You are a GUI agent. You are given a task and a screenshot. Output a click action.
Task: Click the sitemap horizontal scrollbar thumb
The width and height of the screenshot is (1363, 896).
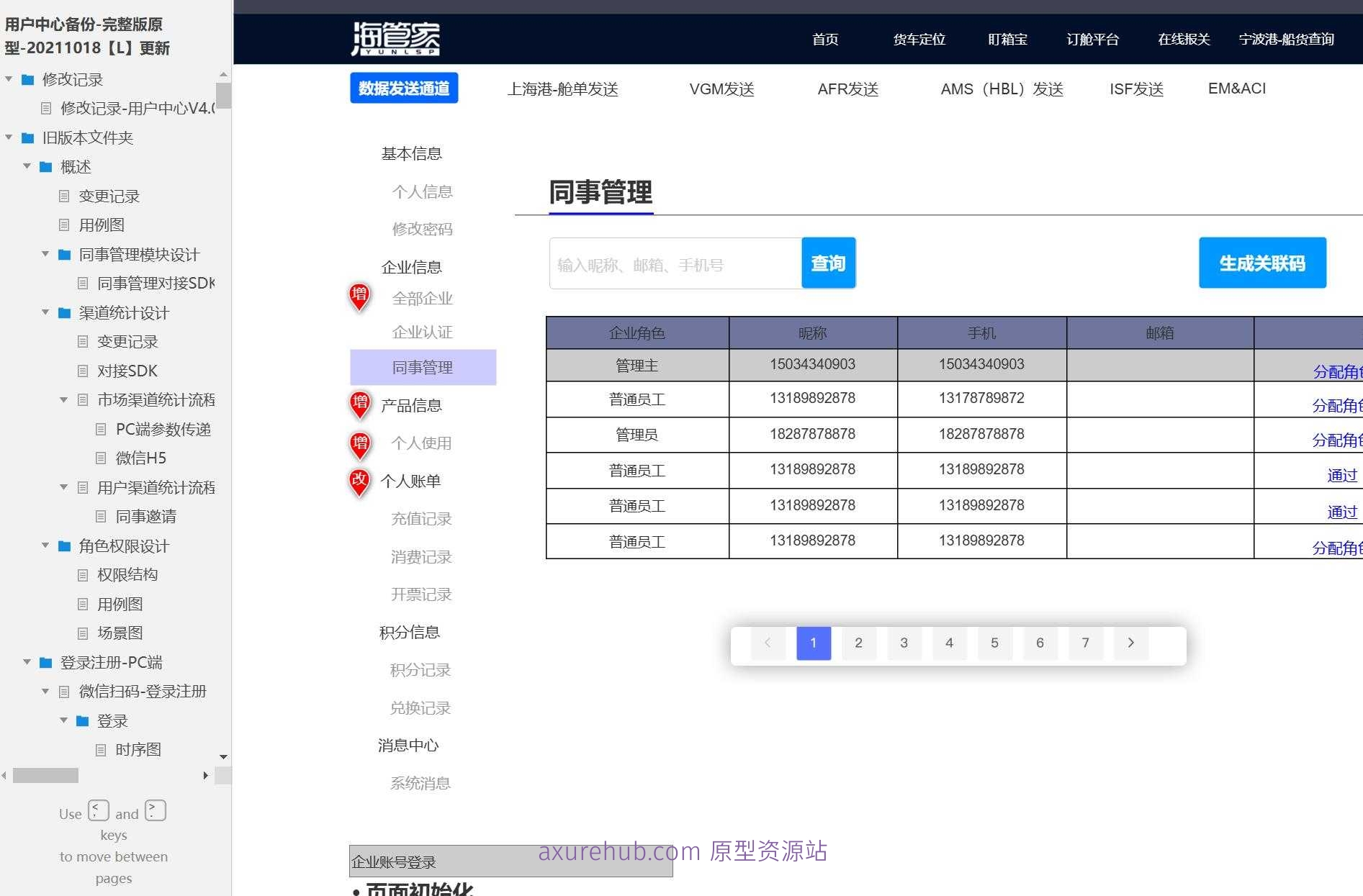click(46, 775)
